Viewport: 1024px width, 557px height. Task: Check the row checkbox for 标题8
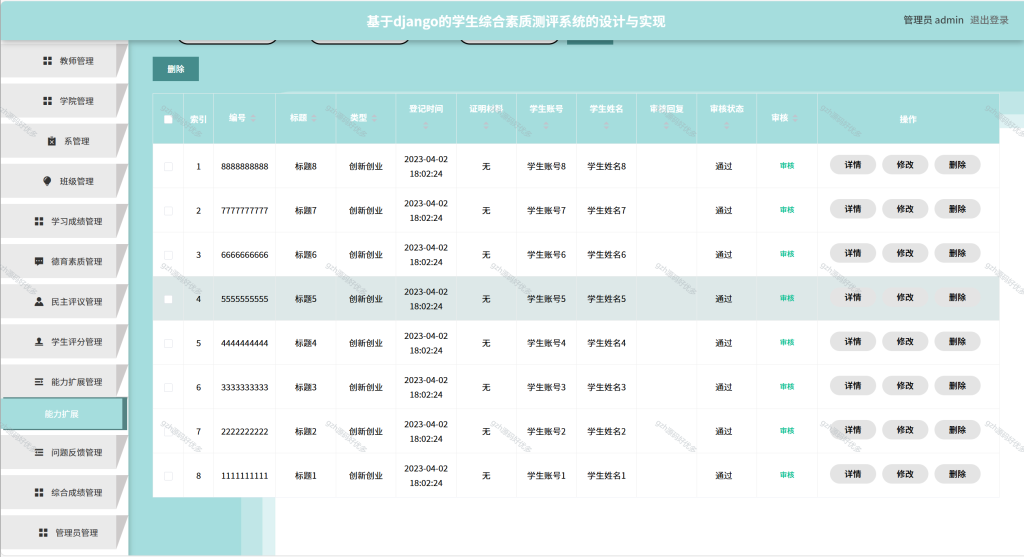point(168,167)
